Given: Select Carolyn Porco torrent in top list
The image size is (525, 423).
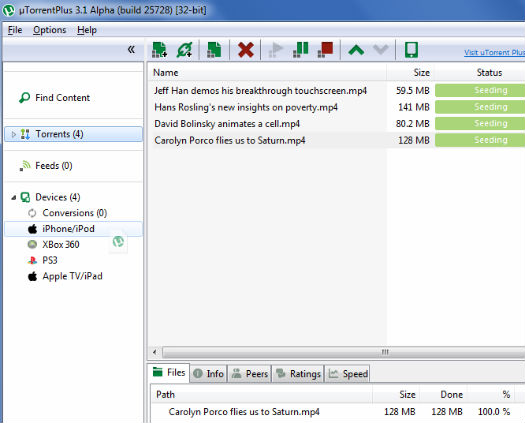Looking at the screenshot, I should point(230,140).
